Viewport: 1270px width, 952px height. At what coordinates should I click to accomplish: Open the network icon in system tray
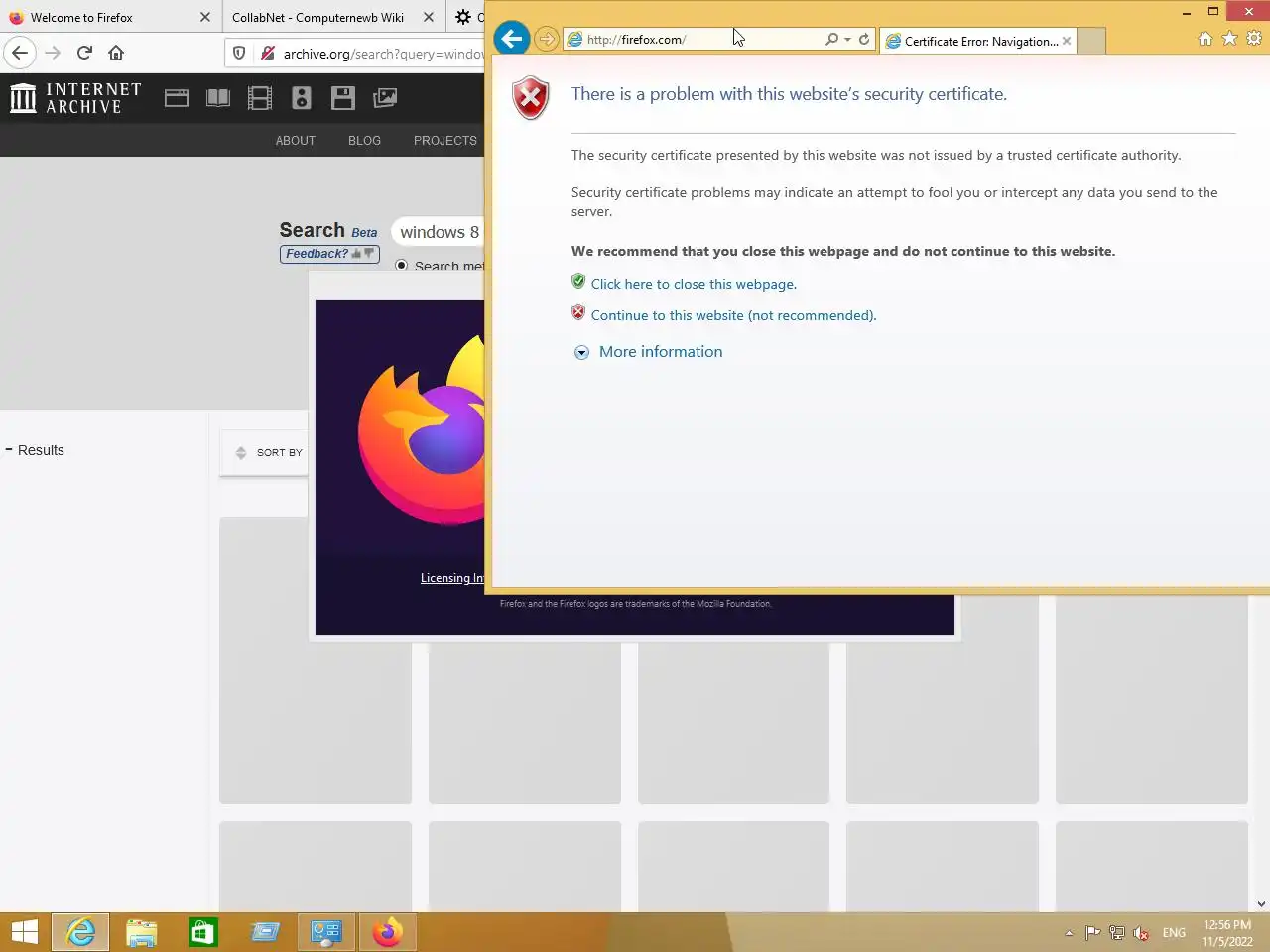click(1117, 933)
